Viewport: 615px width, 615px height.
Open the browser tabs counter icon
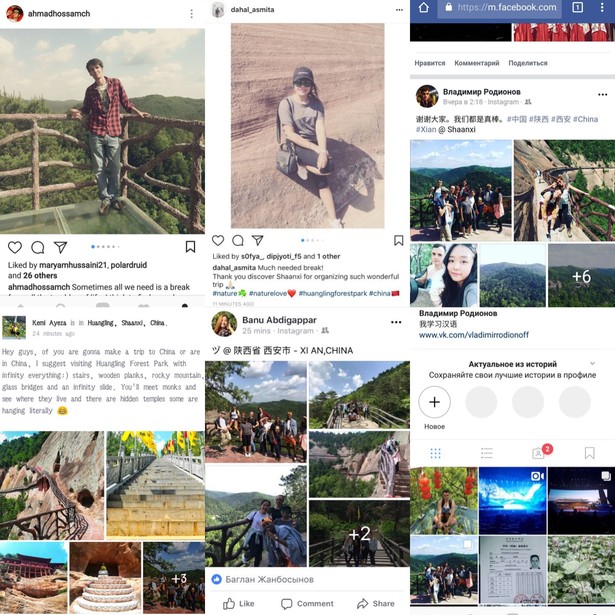(x=577, y=7)
